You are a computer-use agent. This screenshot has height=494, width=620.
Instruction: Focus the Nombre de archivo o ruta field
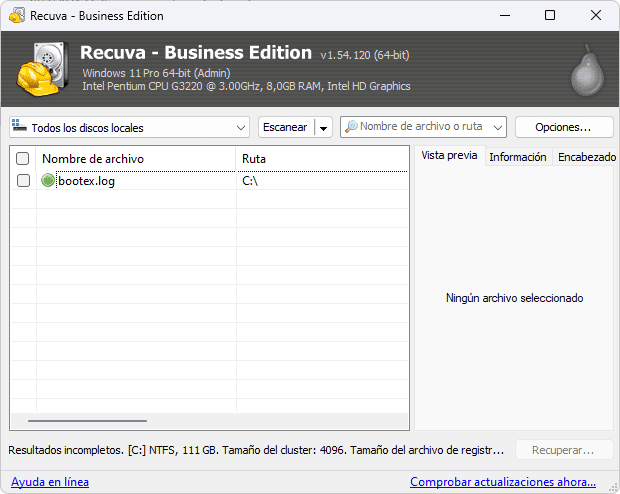(x=422, y=127)
